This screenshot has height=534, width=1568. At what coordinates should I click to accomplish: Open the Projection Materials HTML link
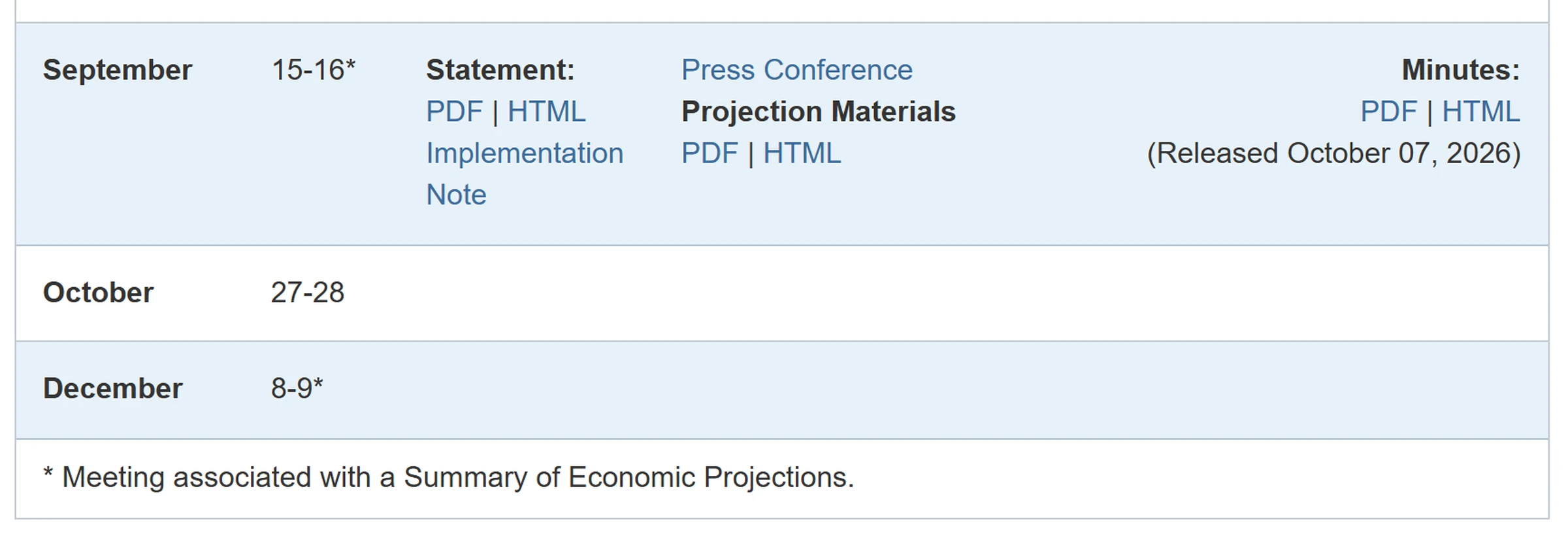(x=802, y=153)
